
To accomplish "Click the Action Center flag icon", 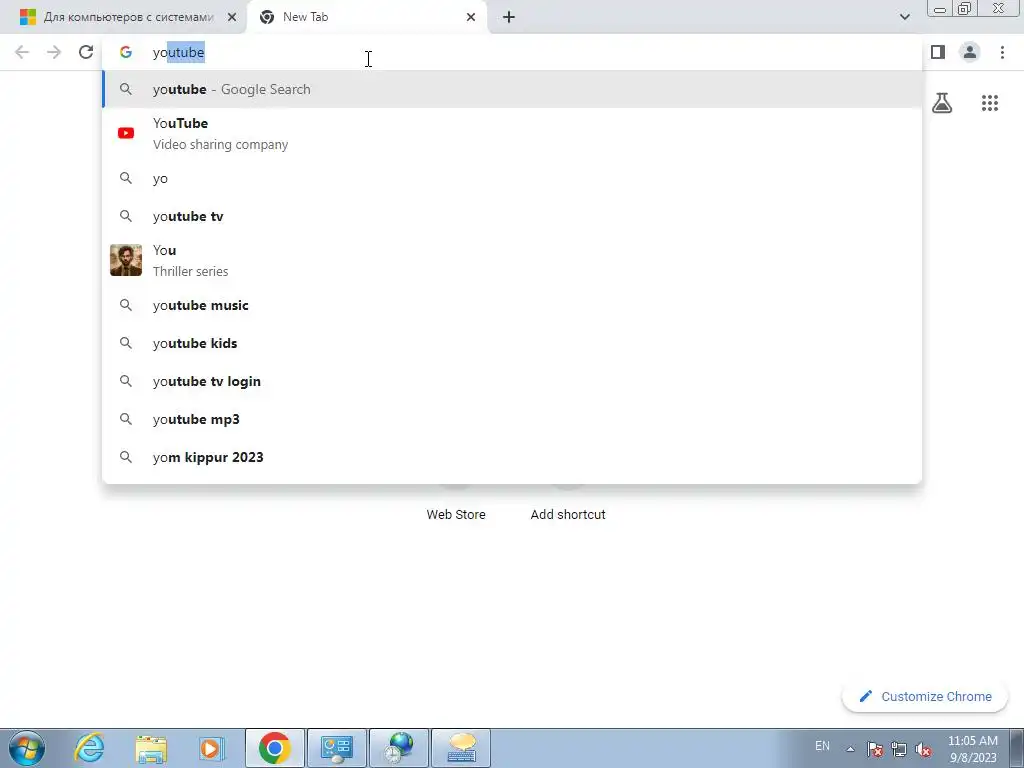I will point(875,749).
